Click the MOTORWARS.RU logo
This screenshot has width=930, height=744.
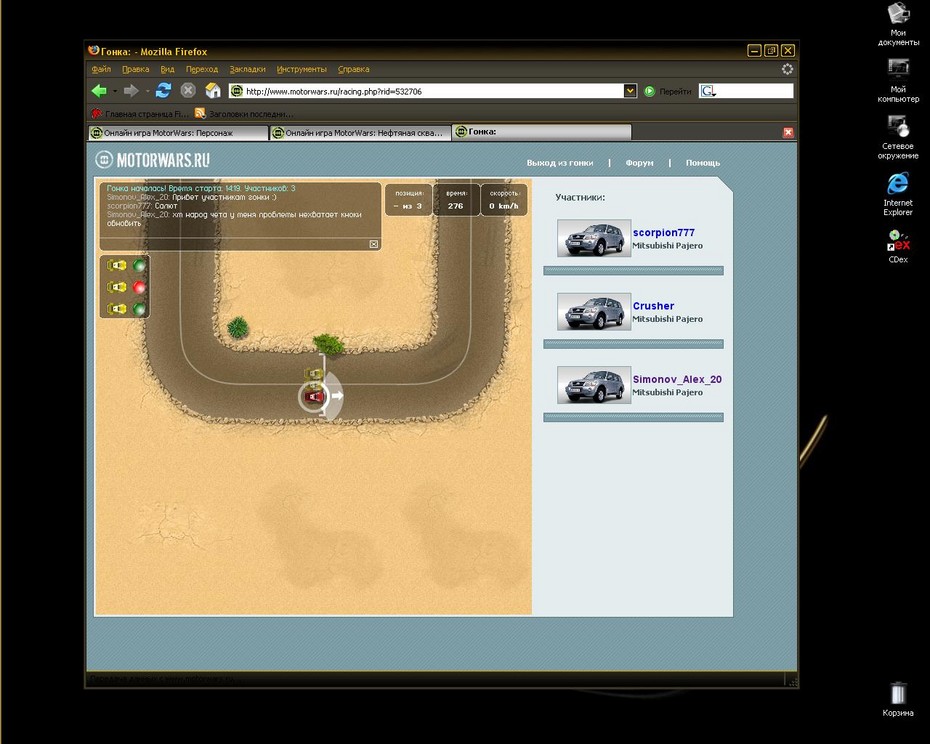pyautogui.click(x=153, y=160)
